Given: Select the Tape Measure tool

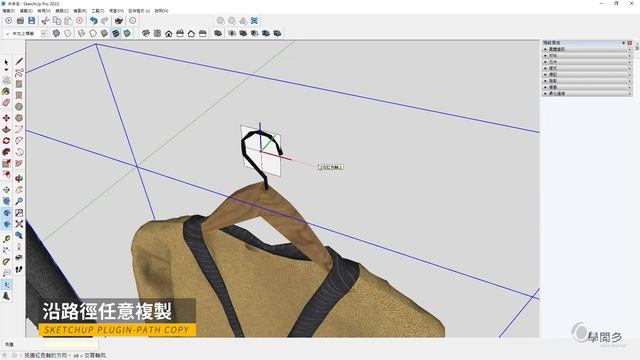Looking at the screenshot, I should (6, 239).
